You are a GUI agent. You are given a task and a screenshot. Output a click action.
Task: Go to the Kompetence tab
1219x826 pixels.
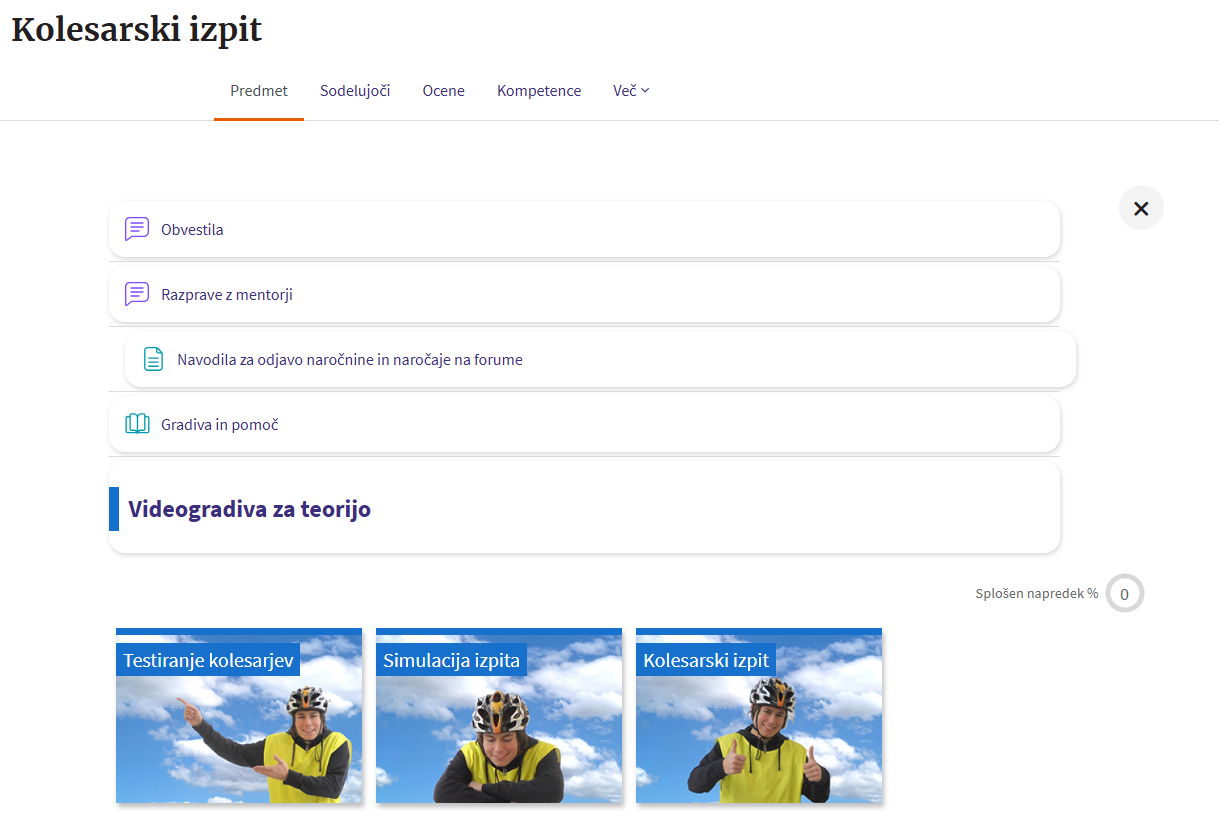point(539,91)
